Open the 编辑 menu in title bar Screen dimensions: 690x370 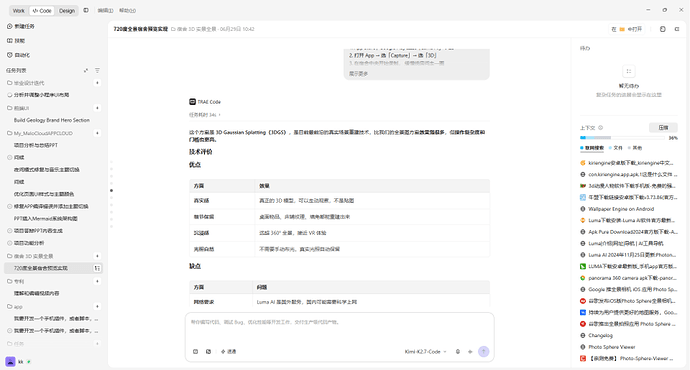pyautogui.click(x=105, y=11)
